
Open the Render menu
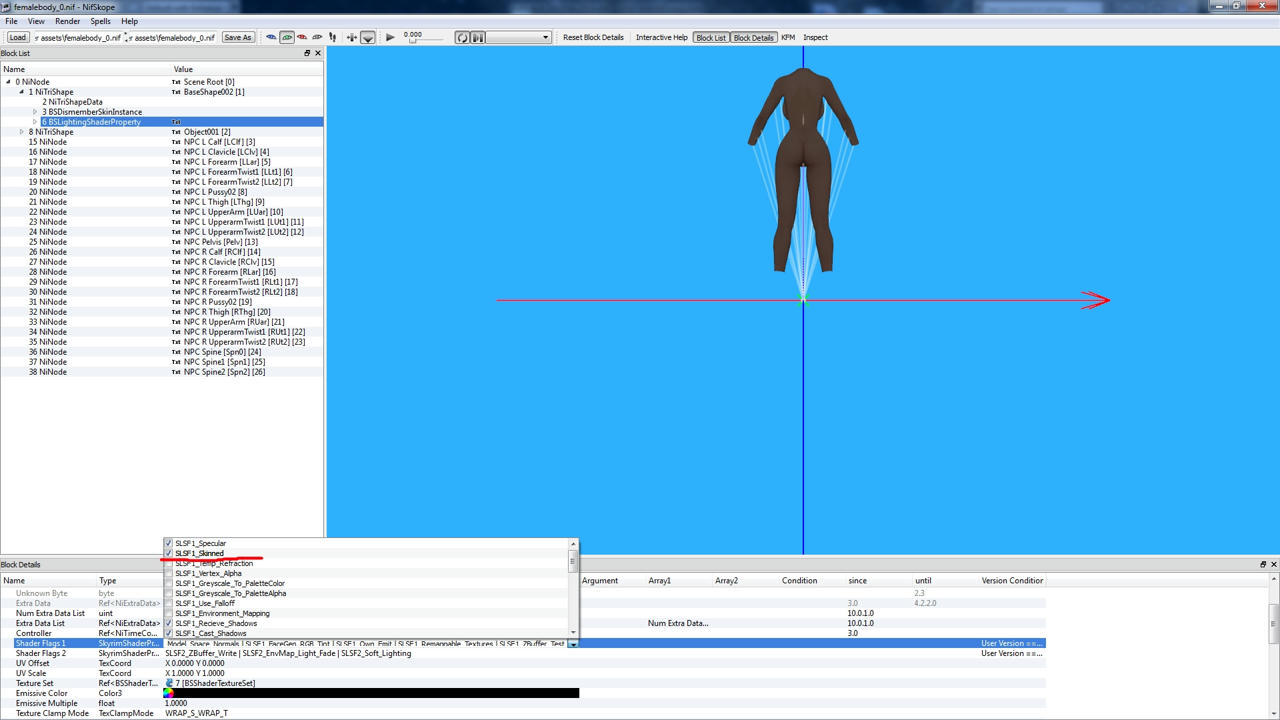coord(68,21)
